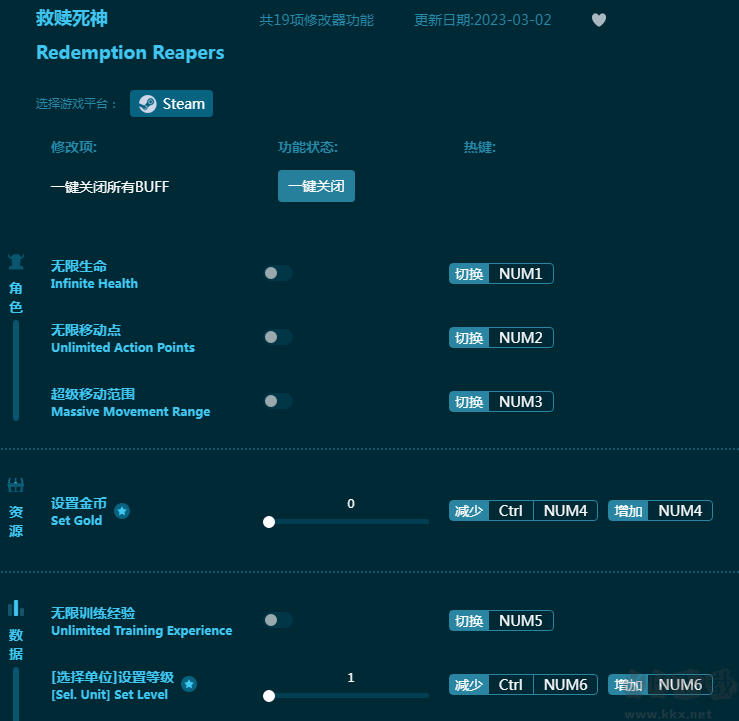Click the NUM2 hotkey for Unlimited Action Points
Screen dimensions: 739x721
pyautogui.click(x=501, y=338)
